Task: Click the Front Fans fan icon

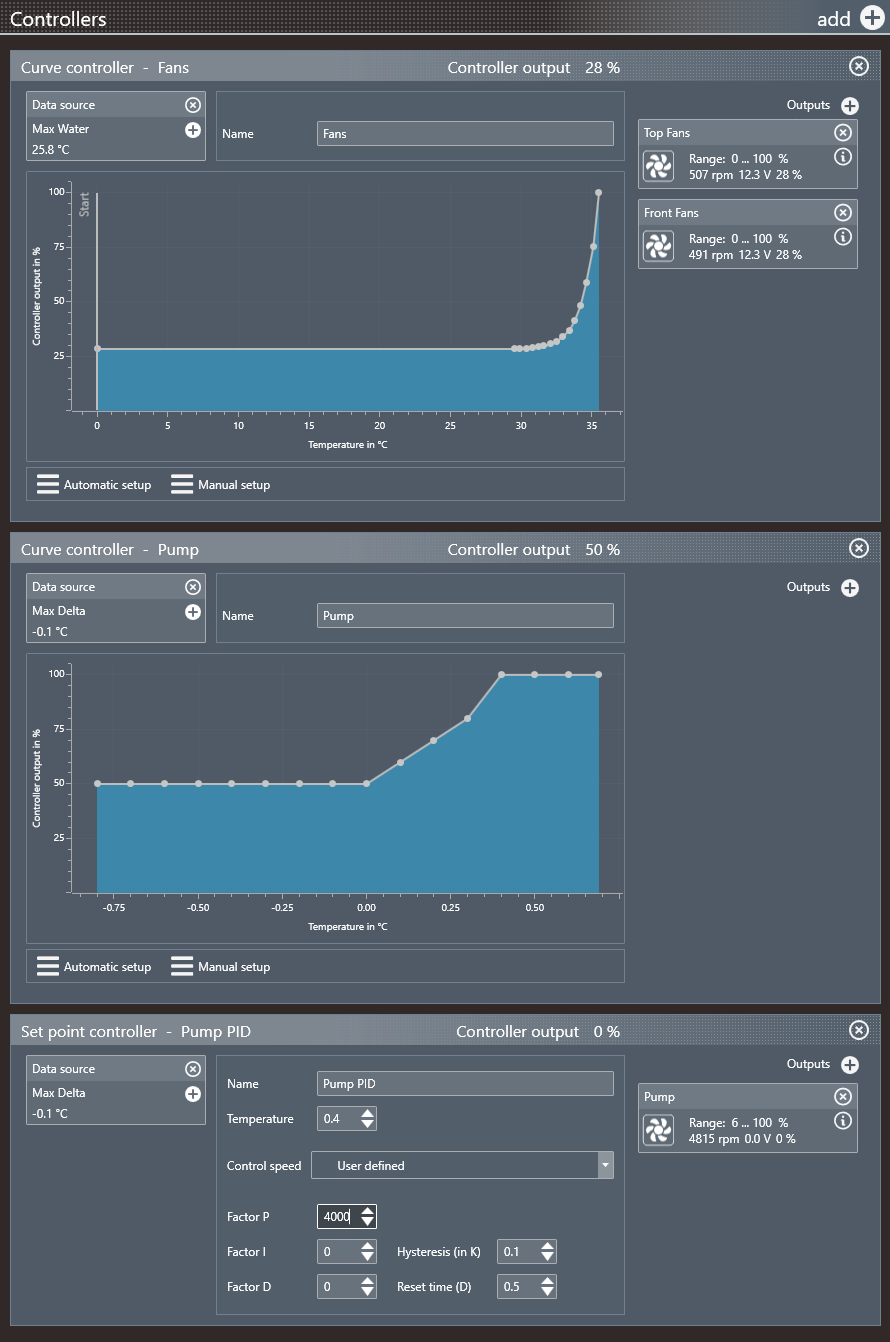Action: click(658, 246)
